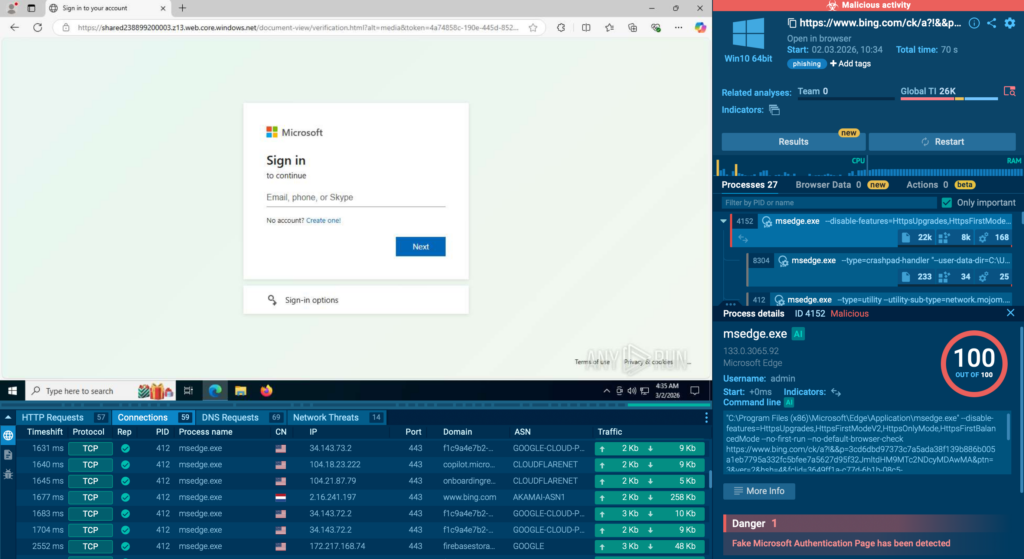Open the Actions tab
Viewport: 1024px width, 559px height.
941,185
